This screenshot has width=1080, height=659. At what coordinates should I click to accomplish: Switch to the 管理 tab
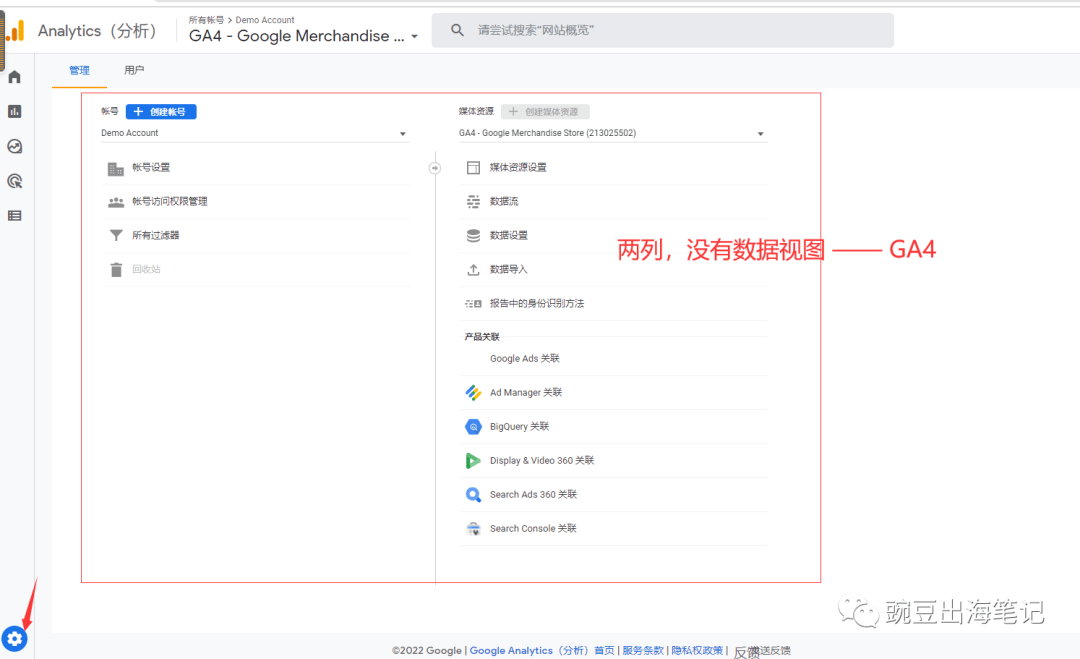(x=79, y=71)
